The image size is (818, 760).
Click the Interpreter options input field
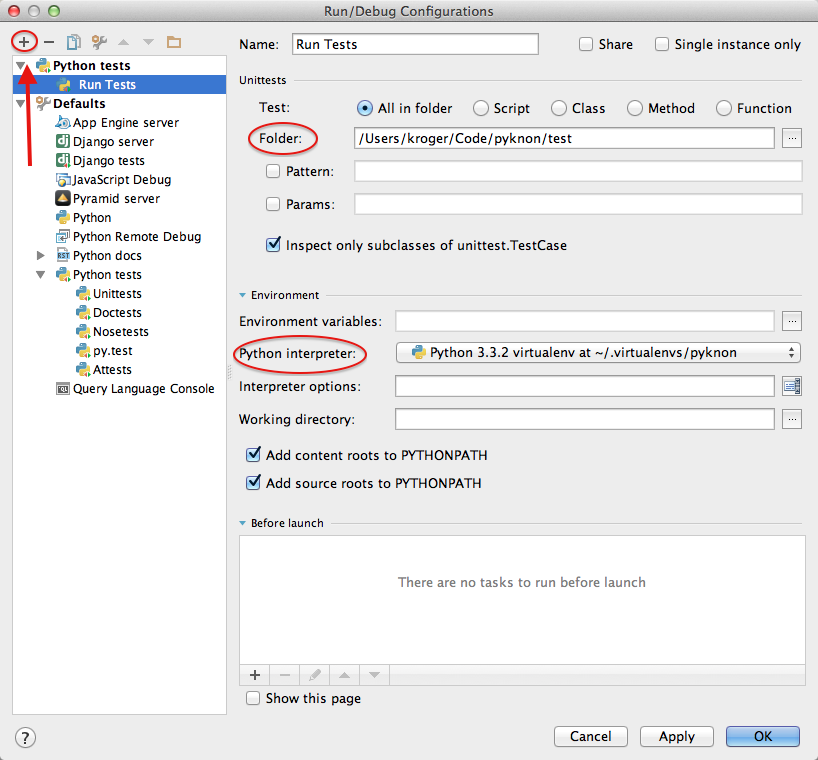(585, 387)
